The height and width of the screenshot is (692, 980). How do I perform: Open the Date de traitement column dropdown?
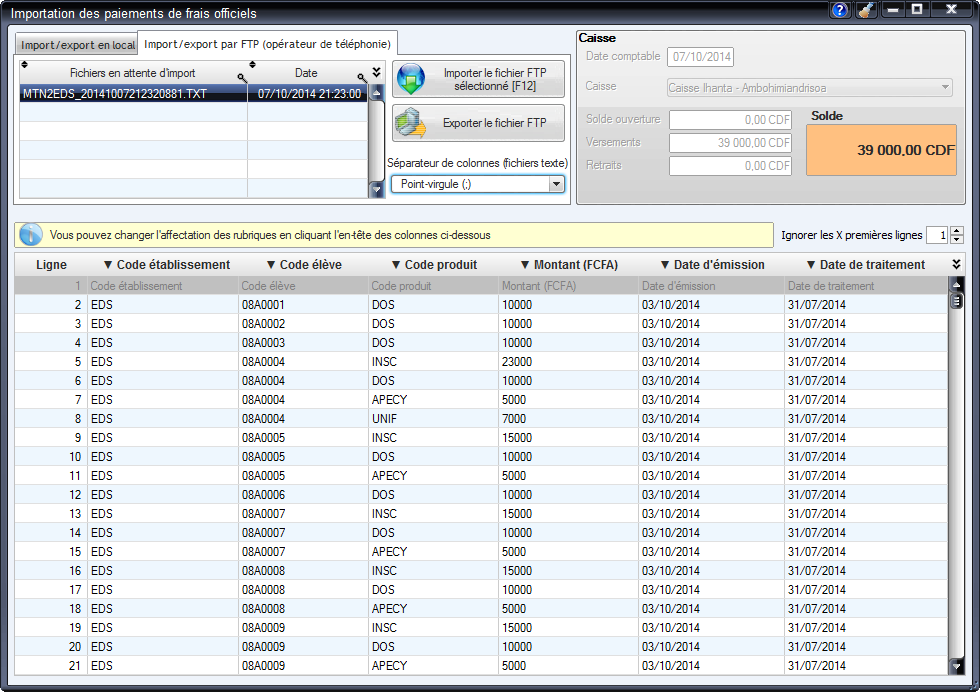[865, 265]
